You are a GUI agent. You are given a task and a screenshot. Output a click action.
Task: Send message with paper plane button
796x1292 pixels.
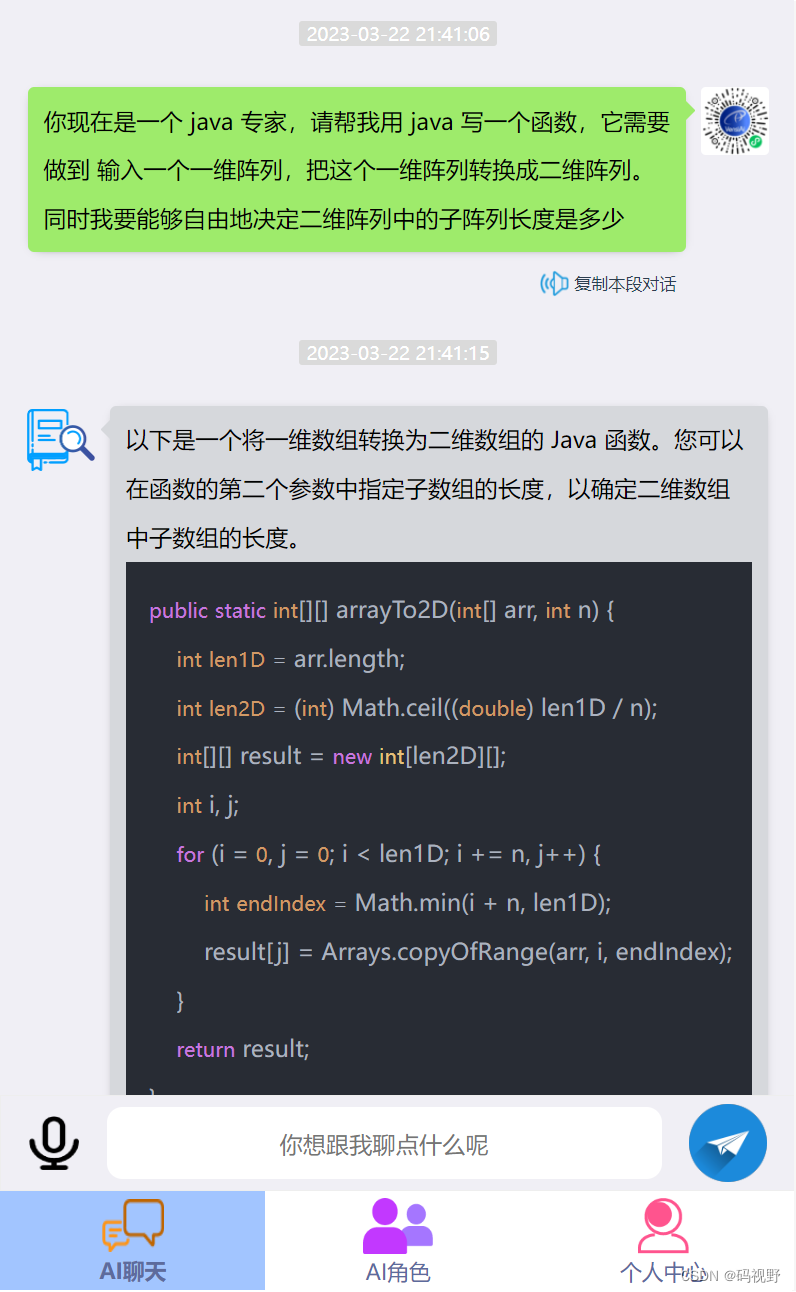coord(728,1143)
